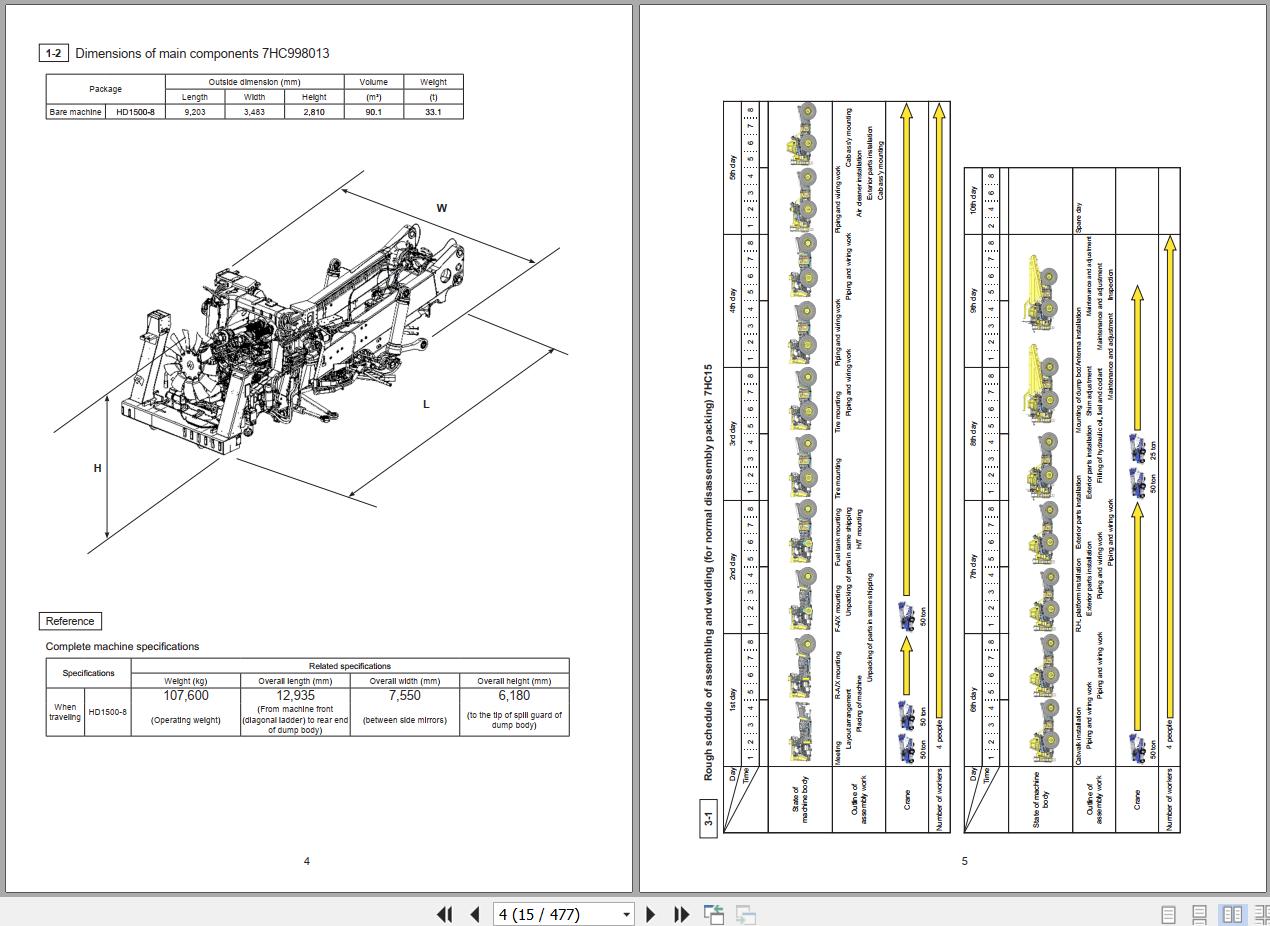1270x926 pixels.
Task: Click the HD1500-8 bare machine cell
Action: coord(135,112)
